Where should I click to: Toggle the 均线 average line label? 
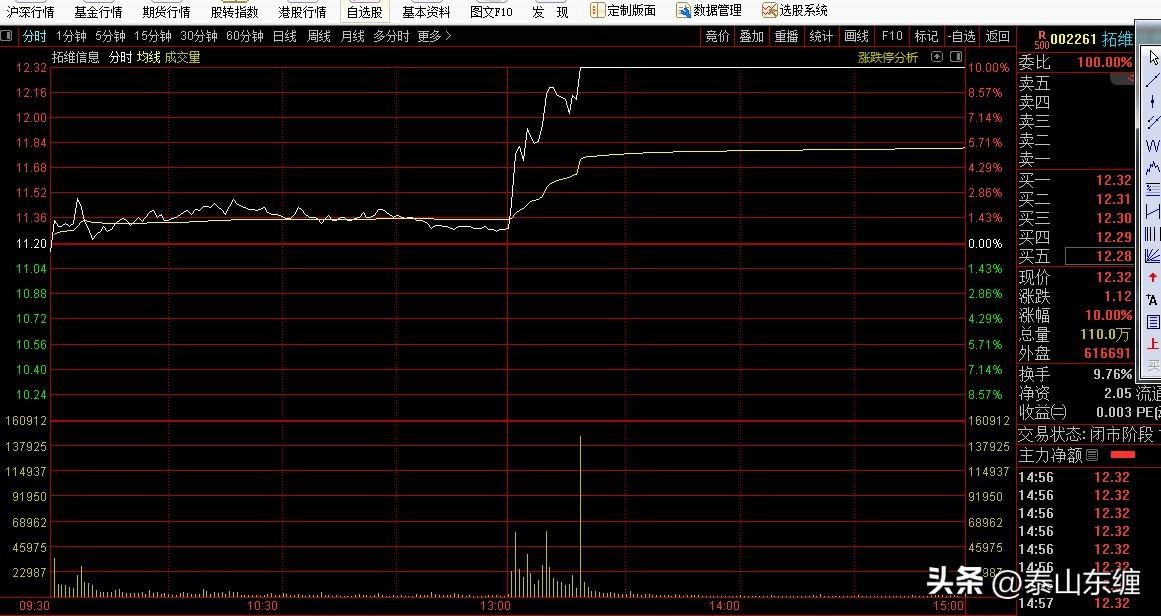[148, 57]
